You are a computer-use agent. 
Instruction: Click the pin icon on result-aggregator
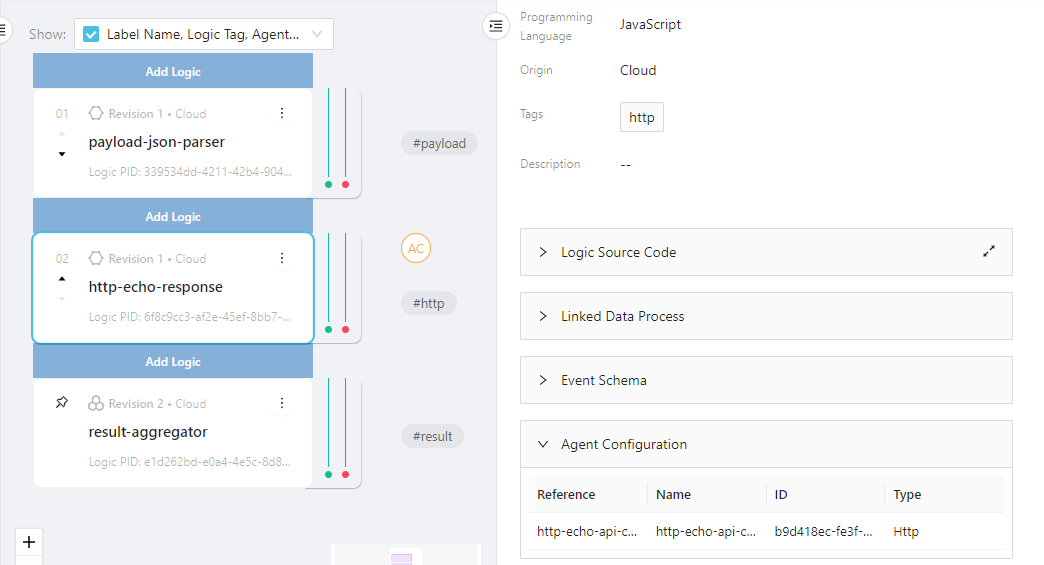tap(62, 403)
